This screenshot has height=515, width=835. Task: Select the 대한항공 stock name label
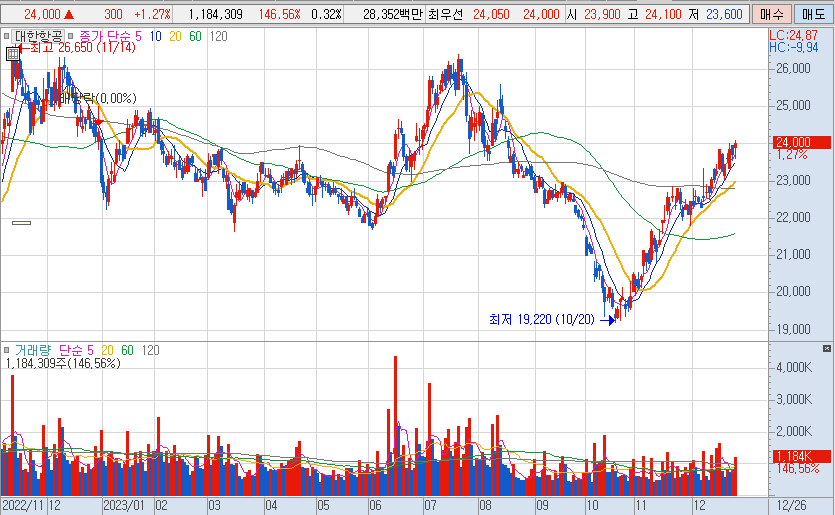click(38, 36)
